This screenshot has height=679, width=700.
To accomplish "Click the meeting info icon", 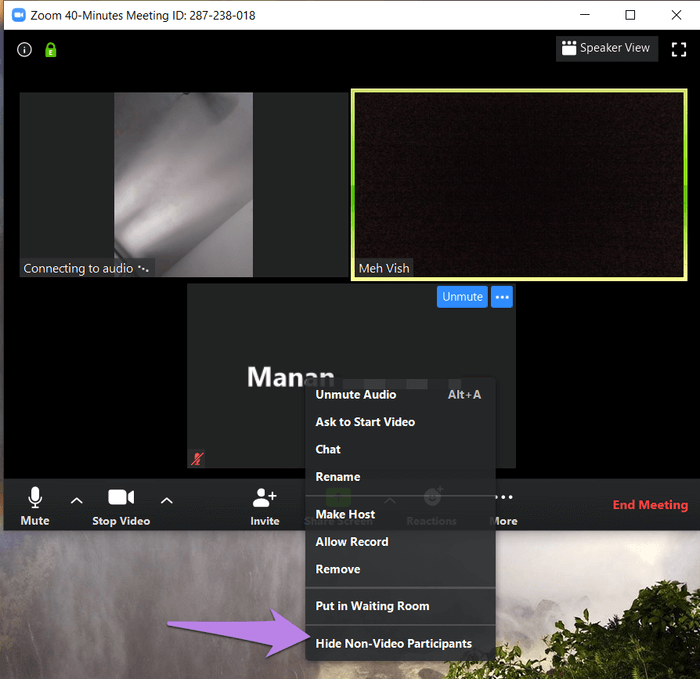I will pos(25,50).
